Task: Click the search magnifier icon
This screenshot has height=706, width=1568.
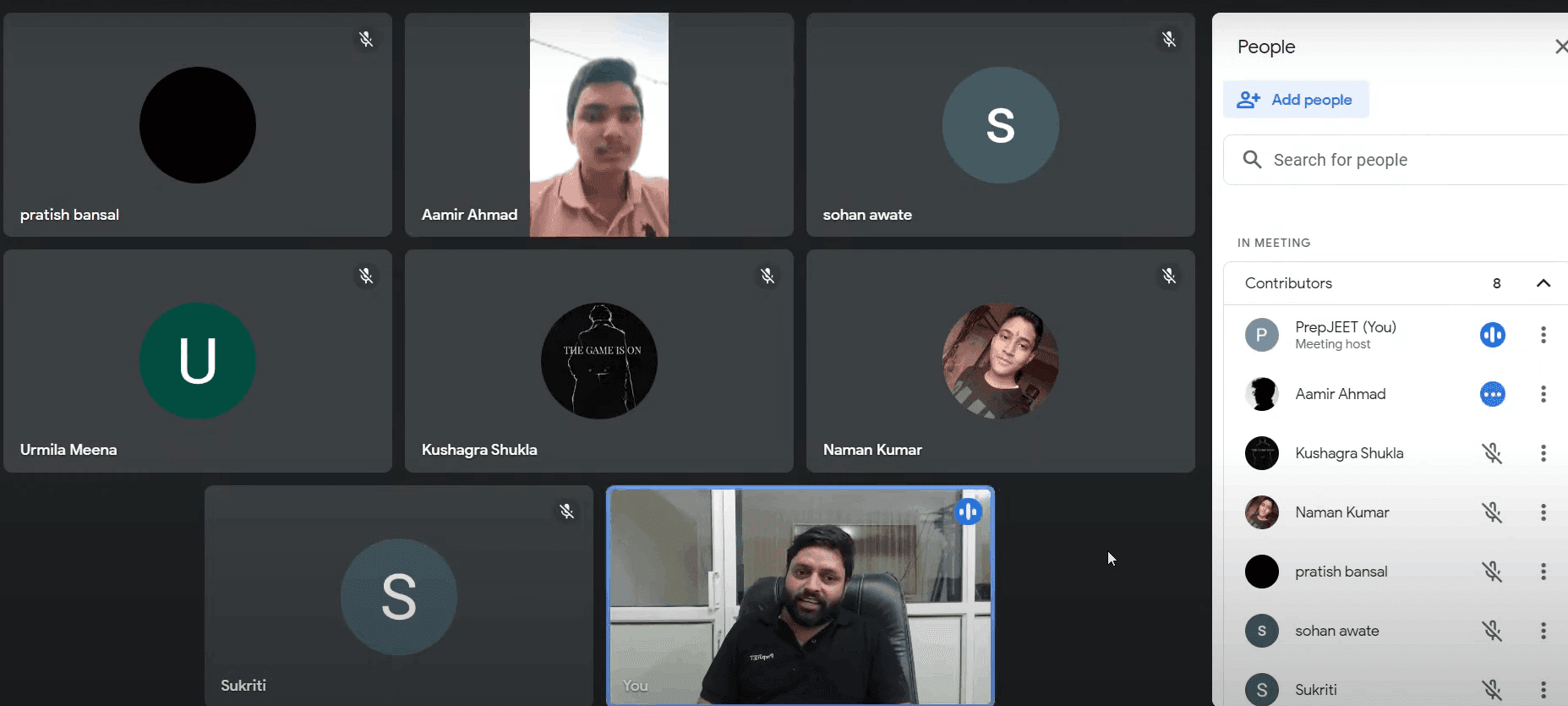Action: click(1252, 160)
